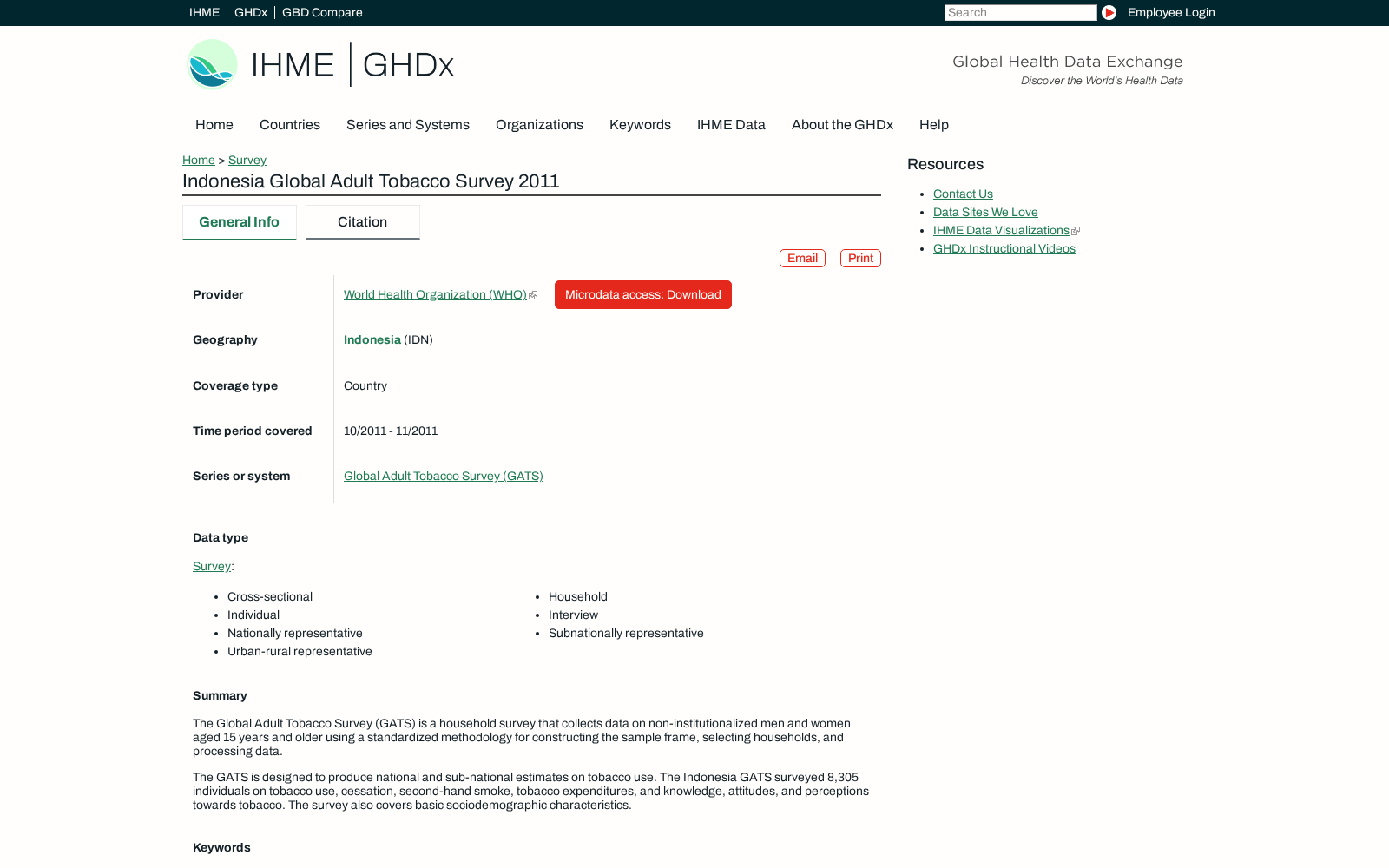
Task: Open the Countries menu item
Action: [x=290, y=125]
